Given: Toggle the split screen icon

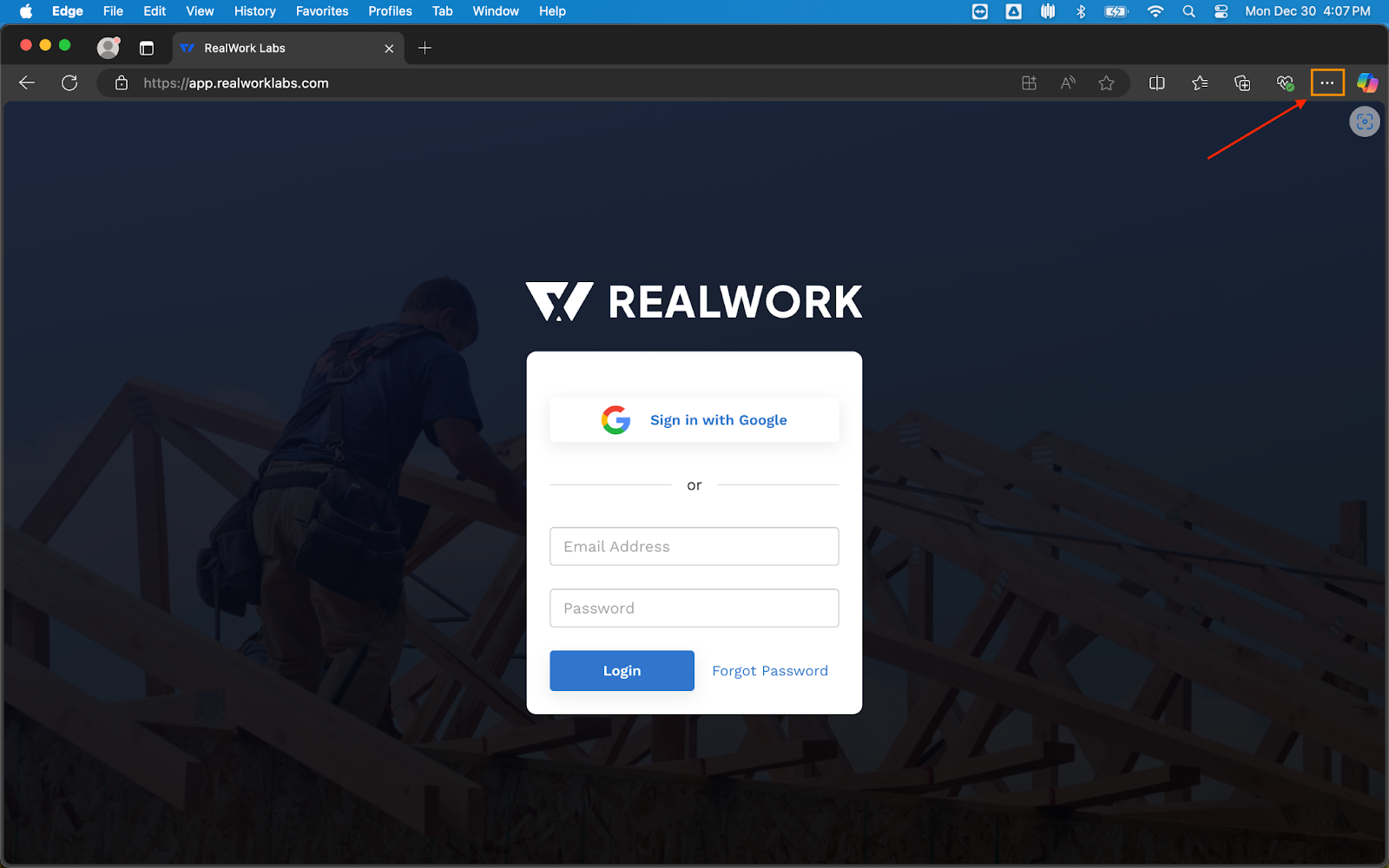Looking at the screenshot, I should pyautogui.click(x=1157, y=83).
